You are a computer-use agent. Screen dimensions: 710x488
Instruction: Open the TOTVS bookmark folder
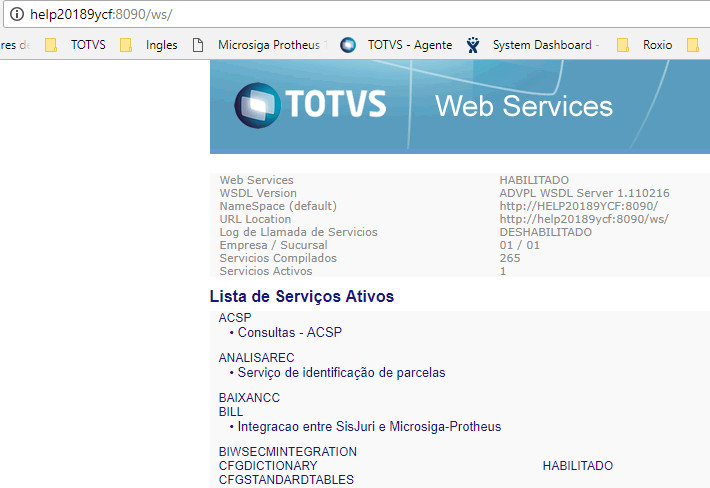pos(76,45)
